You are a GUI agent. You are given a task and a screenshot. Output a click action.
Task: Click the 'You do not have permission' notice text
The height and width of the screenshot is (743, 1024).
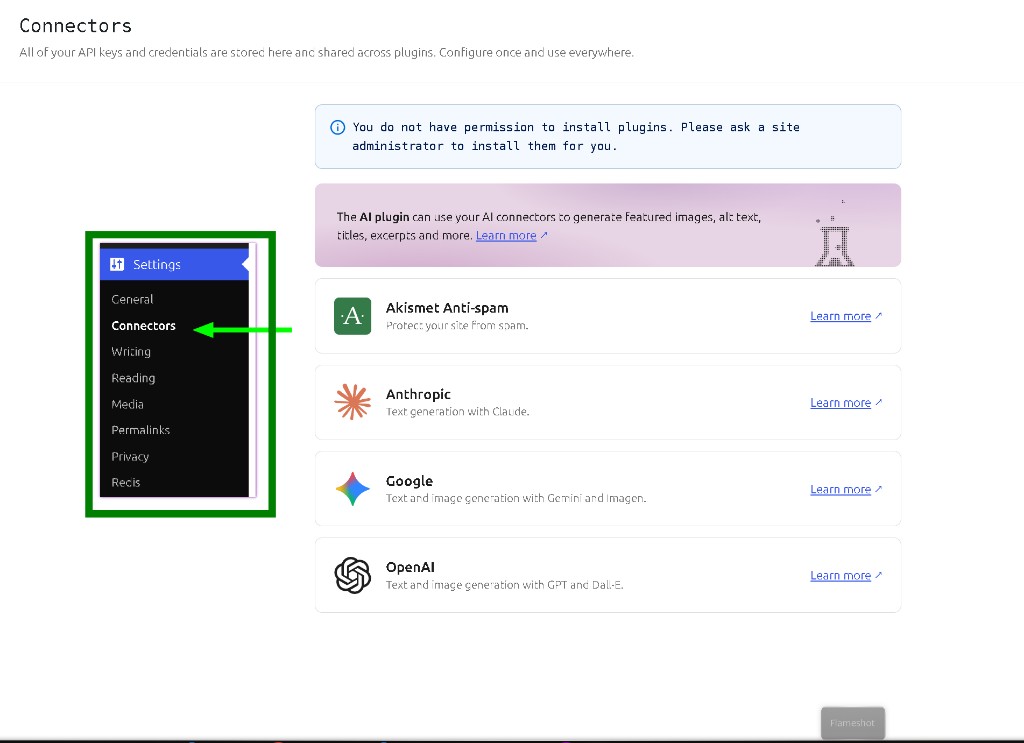[x=576, y=136]
